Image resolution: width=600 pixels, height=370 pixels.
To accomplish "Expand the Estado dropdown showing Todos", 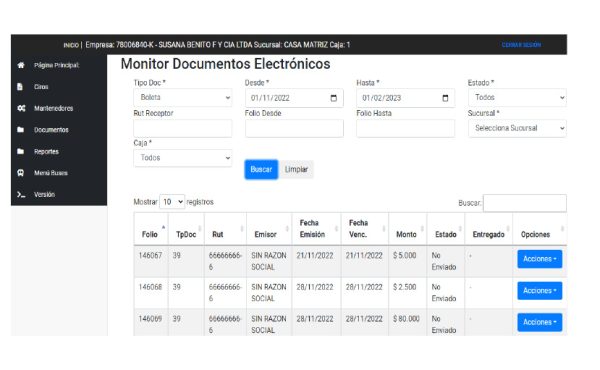I will (517, 98).
